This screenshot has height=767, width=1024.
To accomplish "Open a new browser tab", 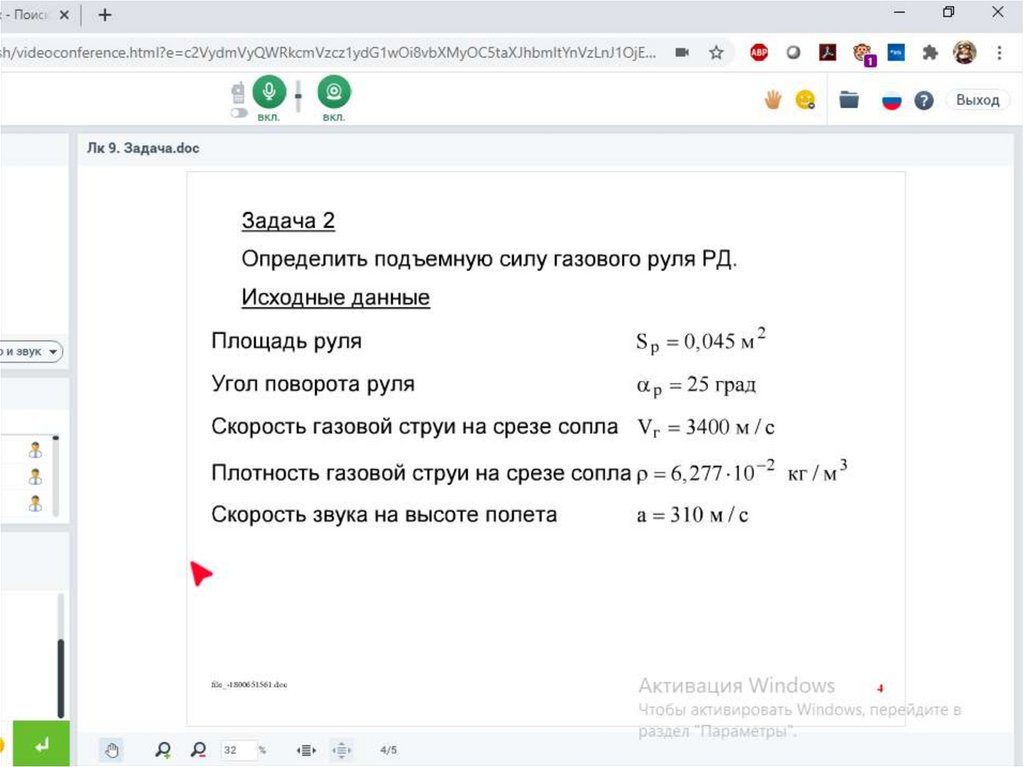I will pos(105,15).
